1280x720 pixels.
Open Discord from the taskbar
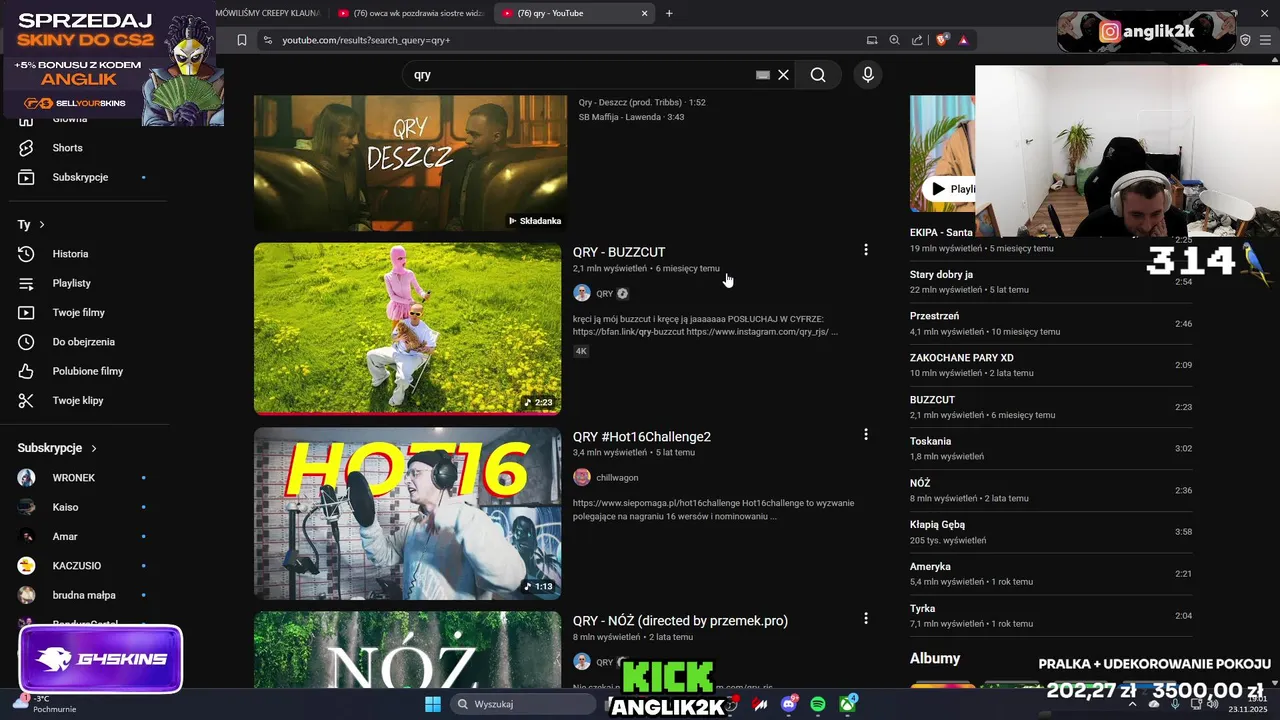pyautogui.click(x=789, y=704)
